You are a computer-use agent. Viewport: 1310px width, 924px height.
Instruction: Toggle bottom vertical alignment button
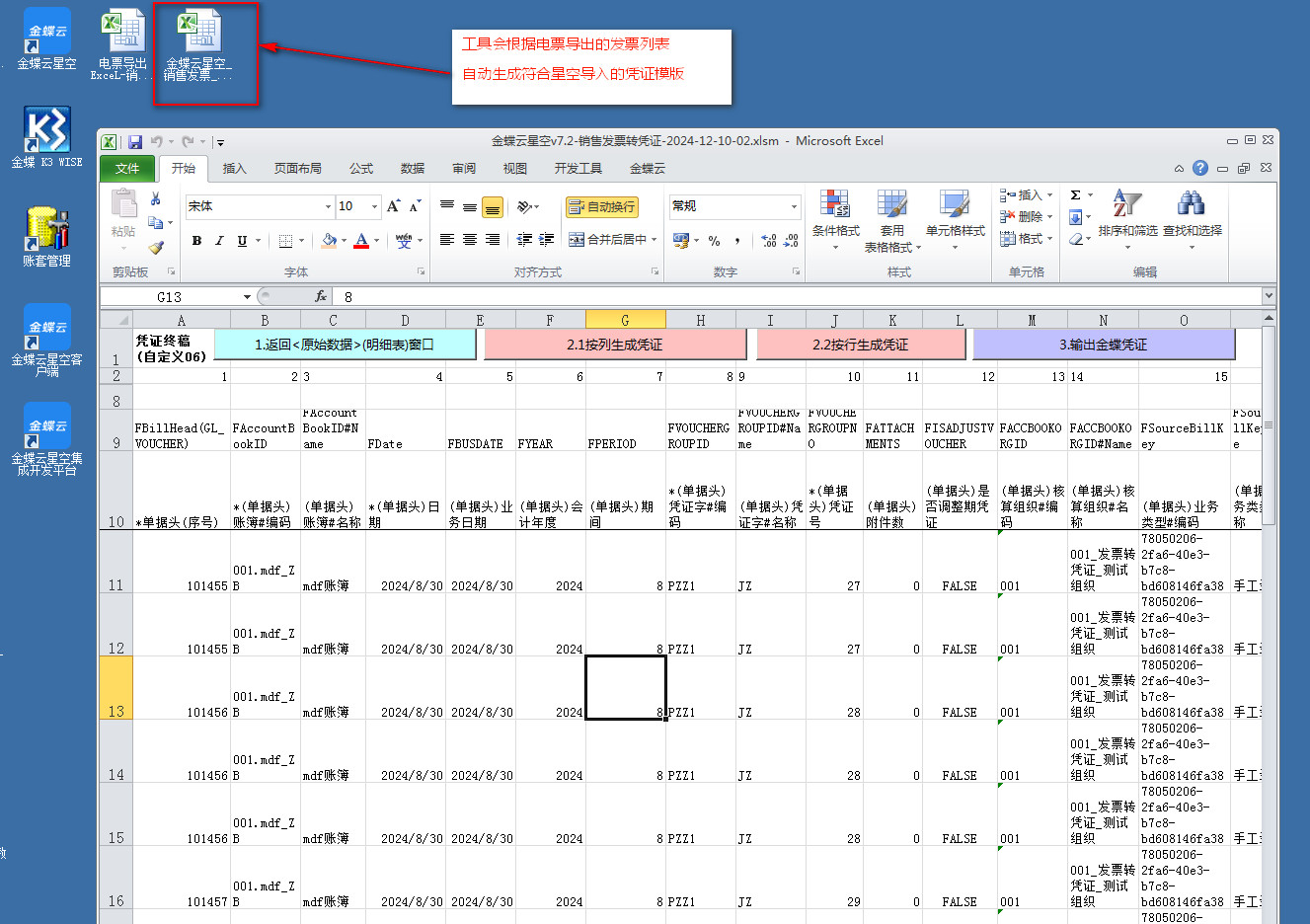[x=493, y=207]
